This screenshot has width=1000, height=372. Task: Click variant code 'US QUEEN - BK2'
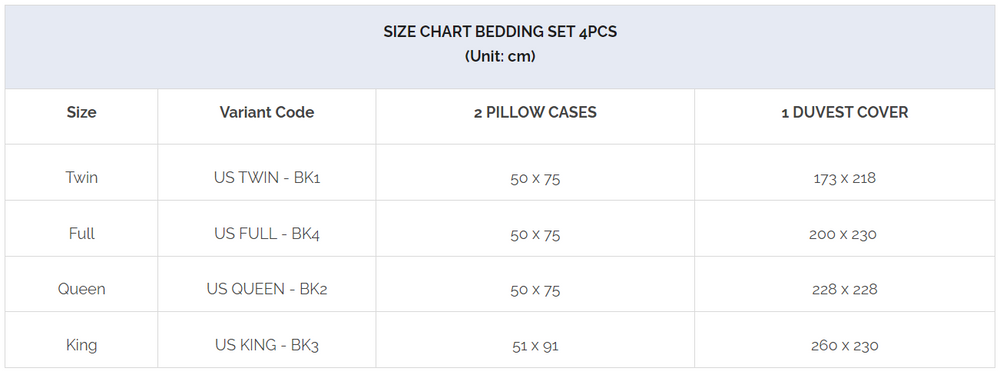click(267, 289)
